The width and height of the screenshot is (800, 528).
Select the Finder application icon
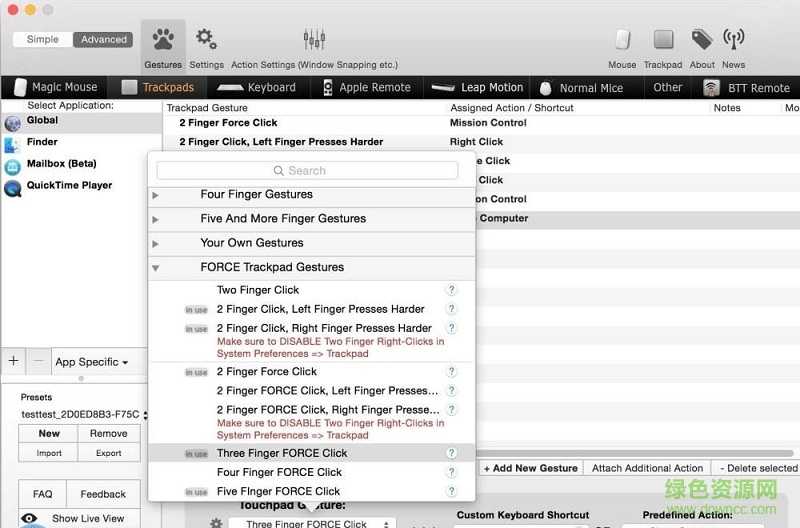pos(12,144)
